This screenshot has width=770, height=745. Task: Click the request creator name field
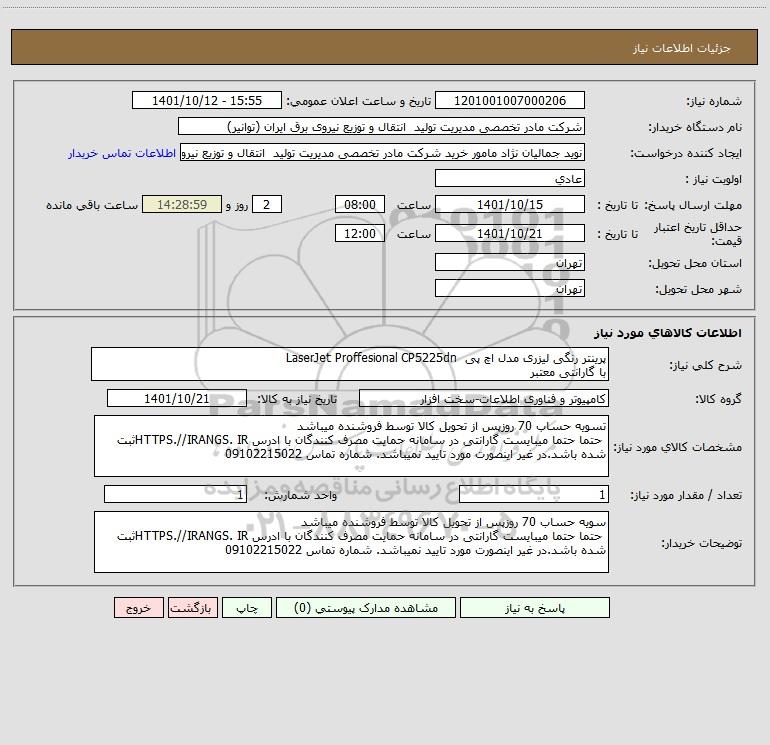pyautogui.click(x=382, y=153)
